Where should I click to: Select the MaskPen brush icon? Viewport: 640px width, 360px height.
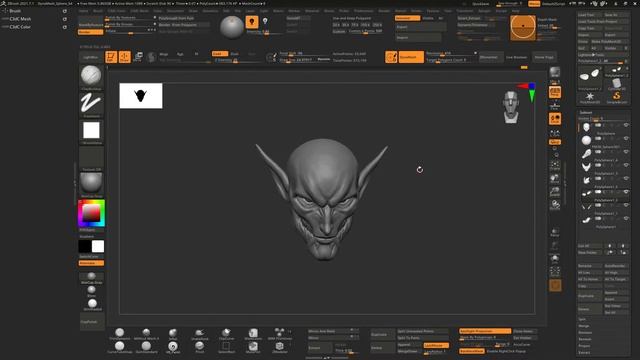point(253,347)
